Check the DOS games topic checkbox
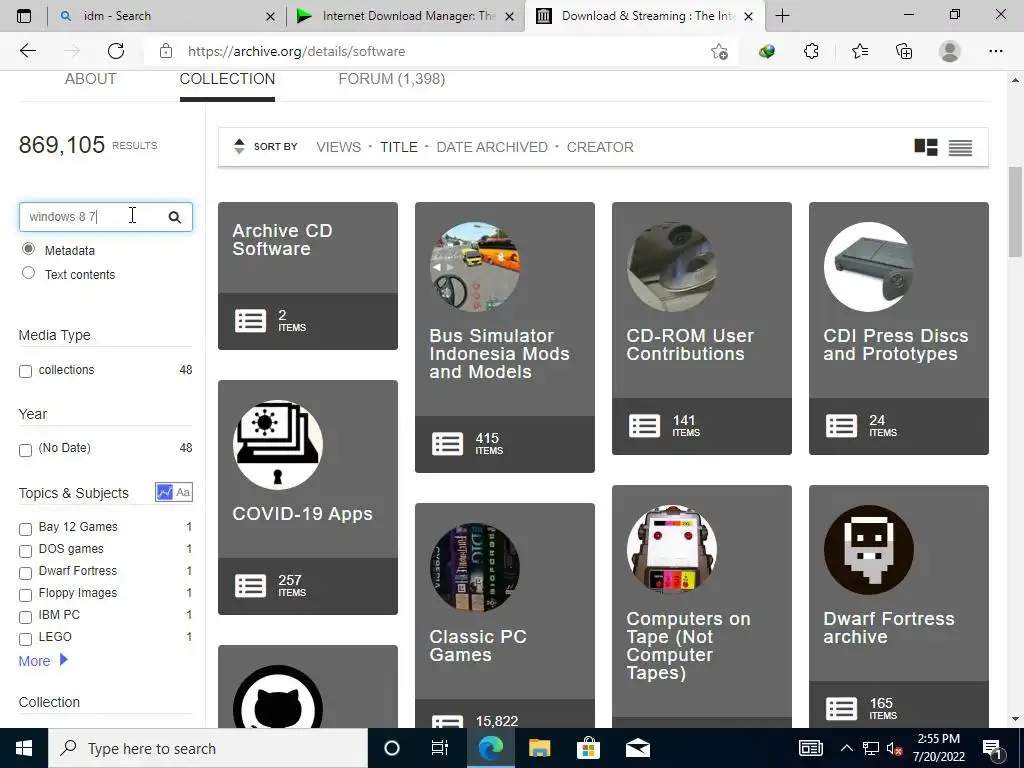The image size is (1024, 768). point(25,551)
